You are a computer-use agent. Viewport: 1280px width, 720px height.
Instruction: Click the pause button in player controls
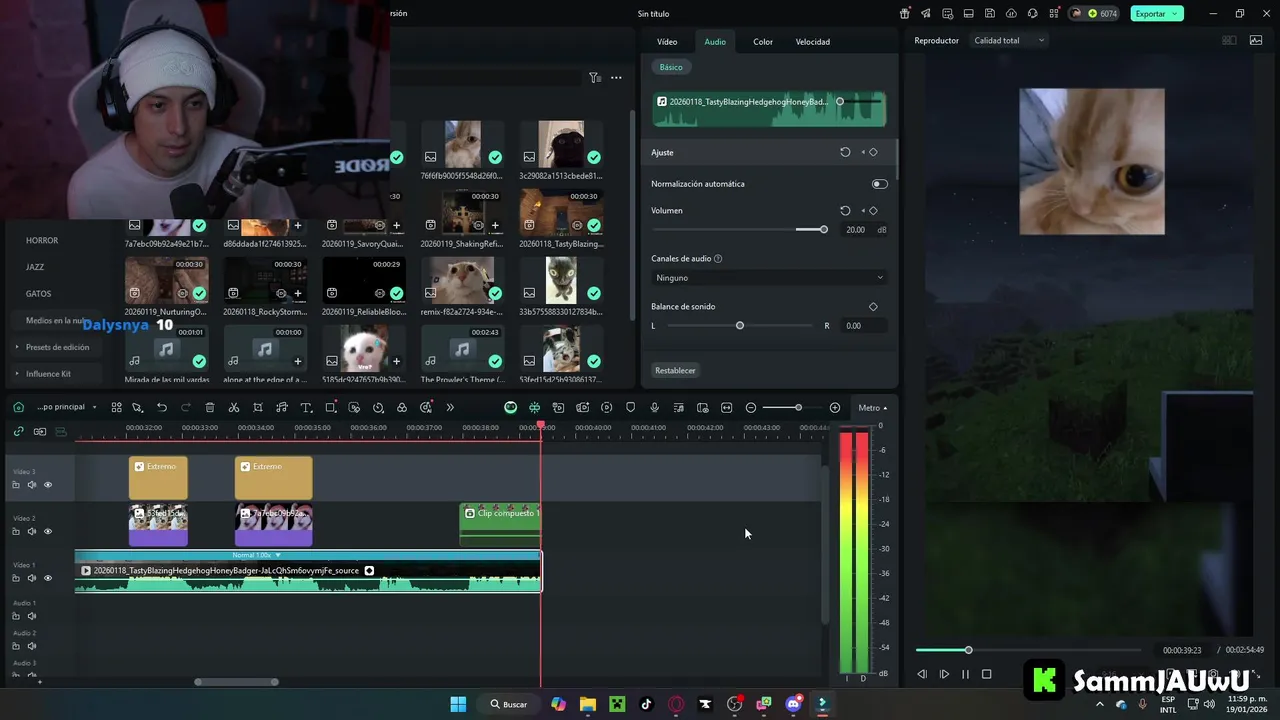pyautogui.click(x=965, y=674)
